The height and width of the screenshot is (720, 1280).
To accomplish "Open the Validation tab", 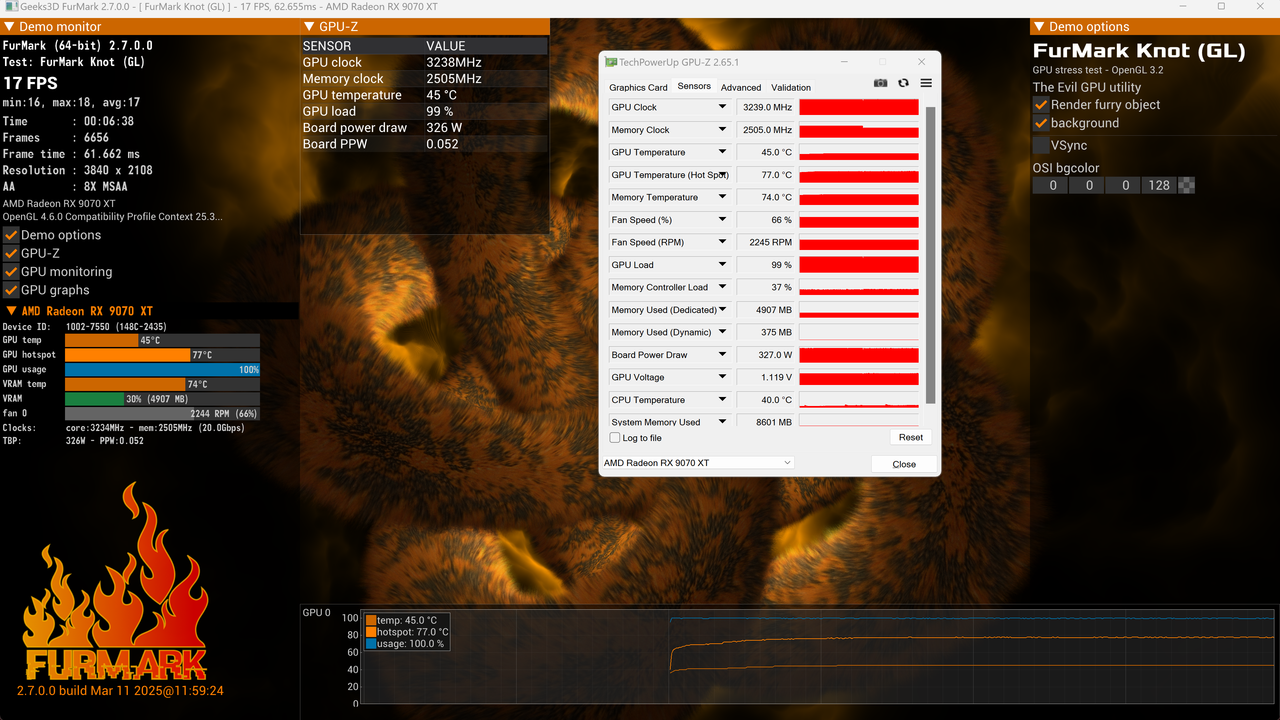I will tap(791, 87).
